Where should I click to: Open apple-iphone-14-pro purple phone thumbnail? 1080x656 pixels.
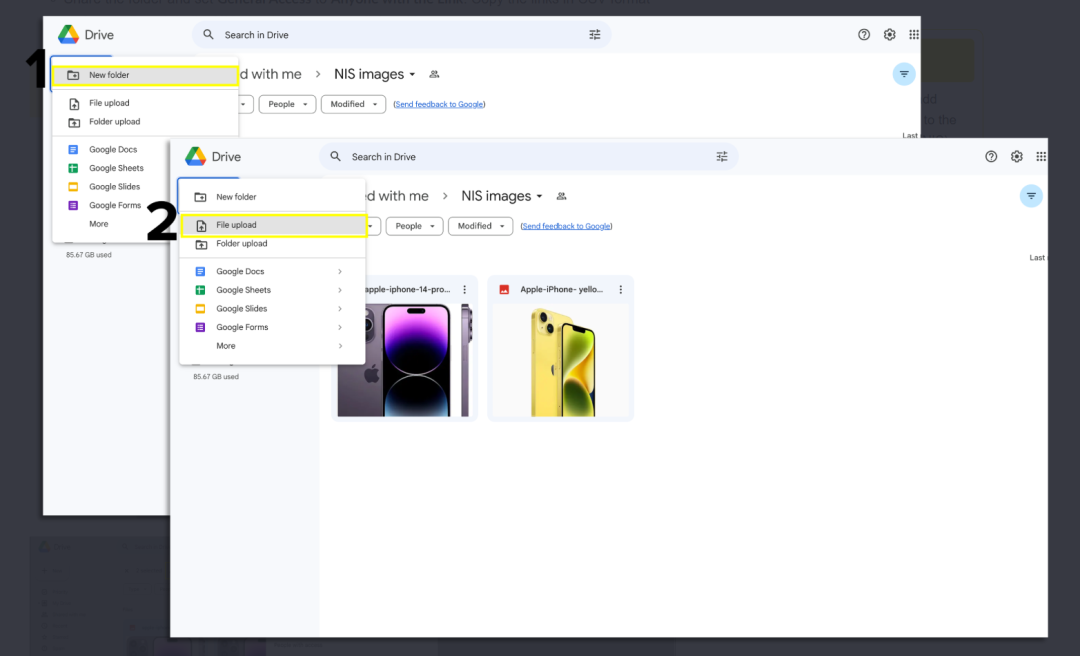pos(404,360)
